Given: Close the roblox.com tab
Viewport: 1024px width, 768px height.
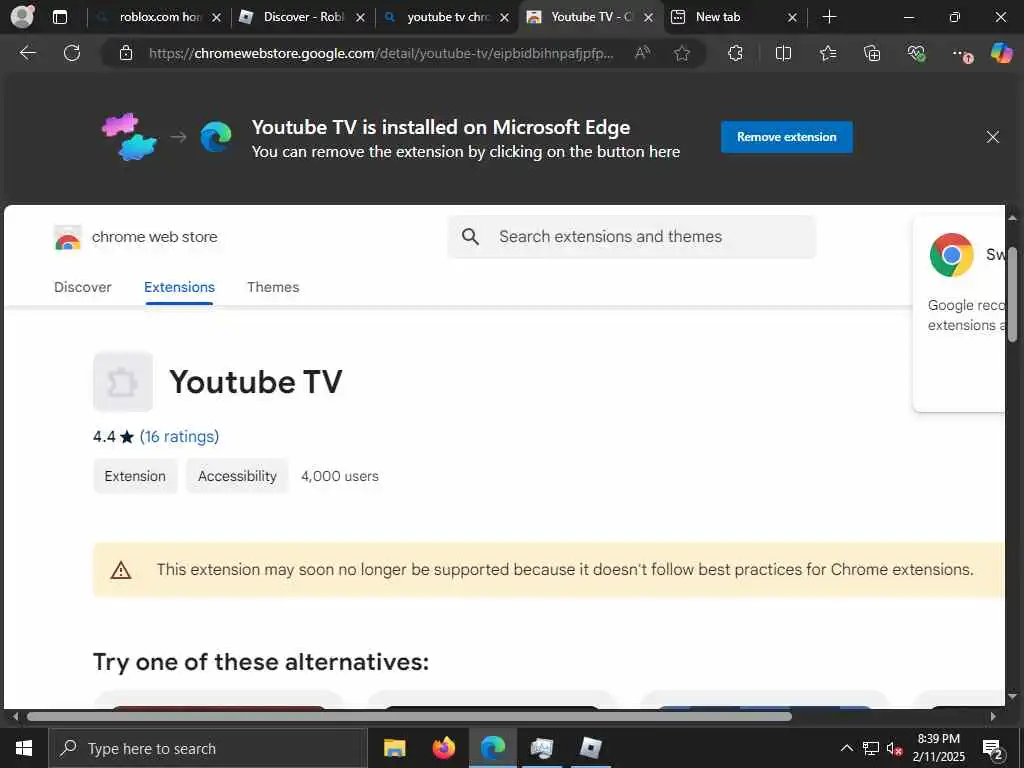Looking at the screenshot, I should [x=217, y=18].
